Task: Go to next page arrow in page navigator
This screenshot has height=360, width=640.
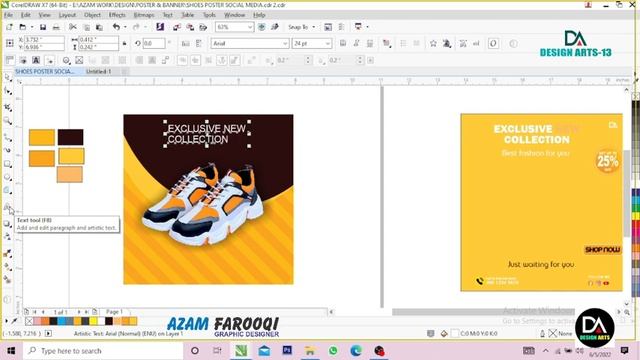Action: click(x=79, y=312)
